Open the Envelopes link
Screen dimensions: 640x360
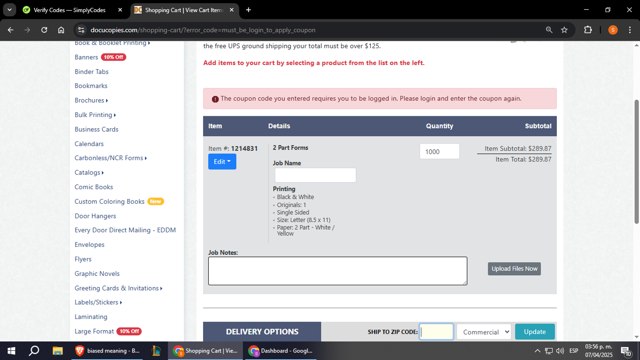[89, 245]
